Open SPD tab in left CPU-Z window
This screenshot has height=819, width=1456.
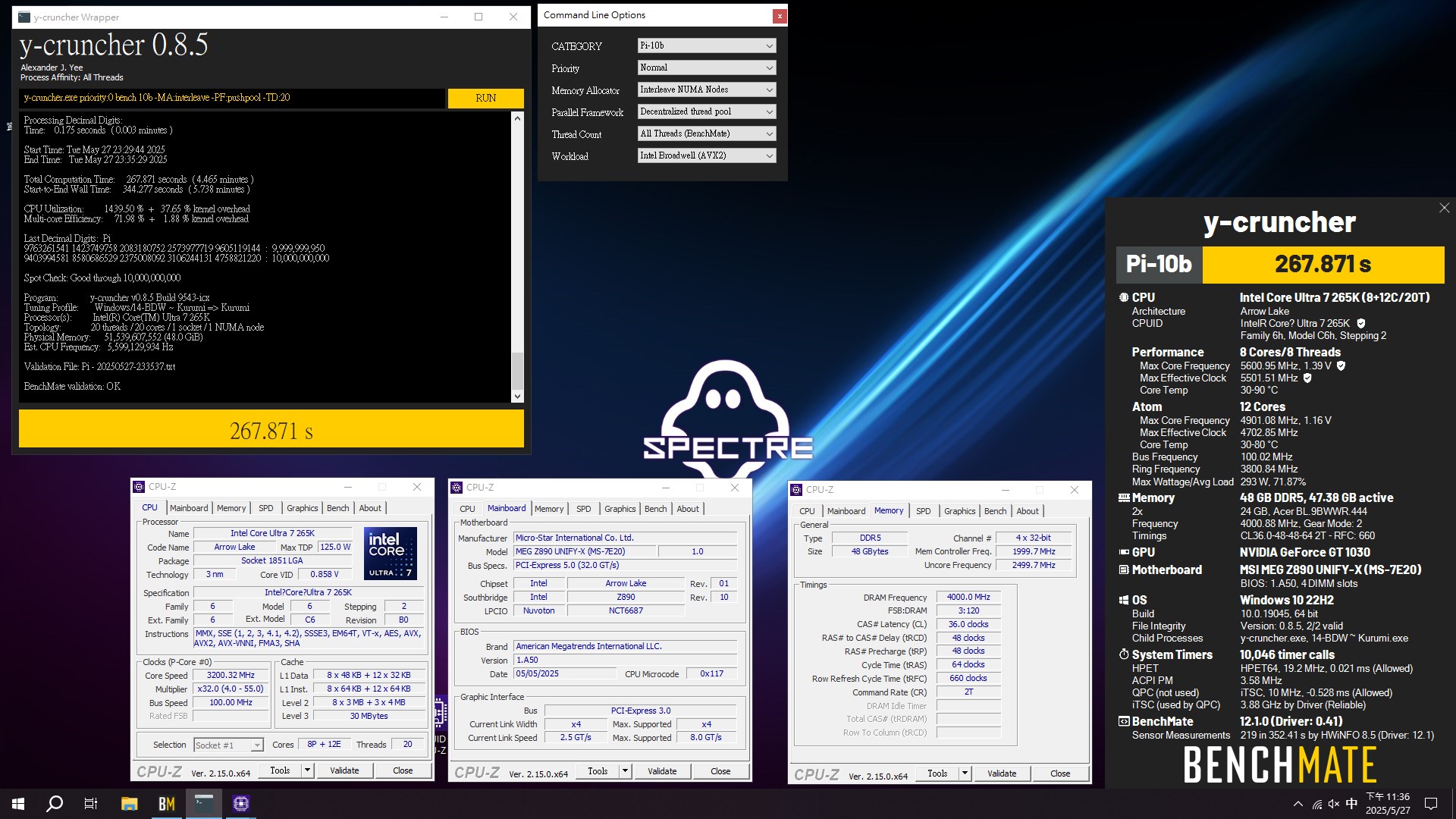(265, 508)
